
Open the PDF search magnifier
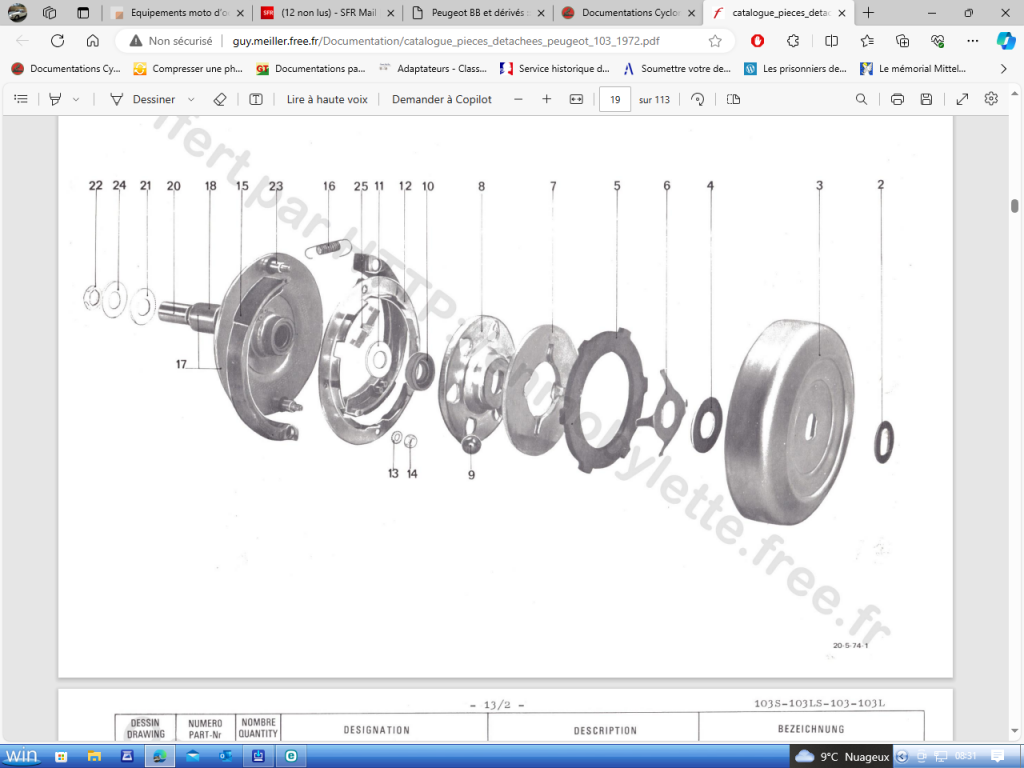tap(861, 99)
